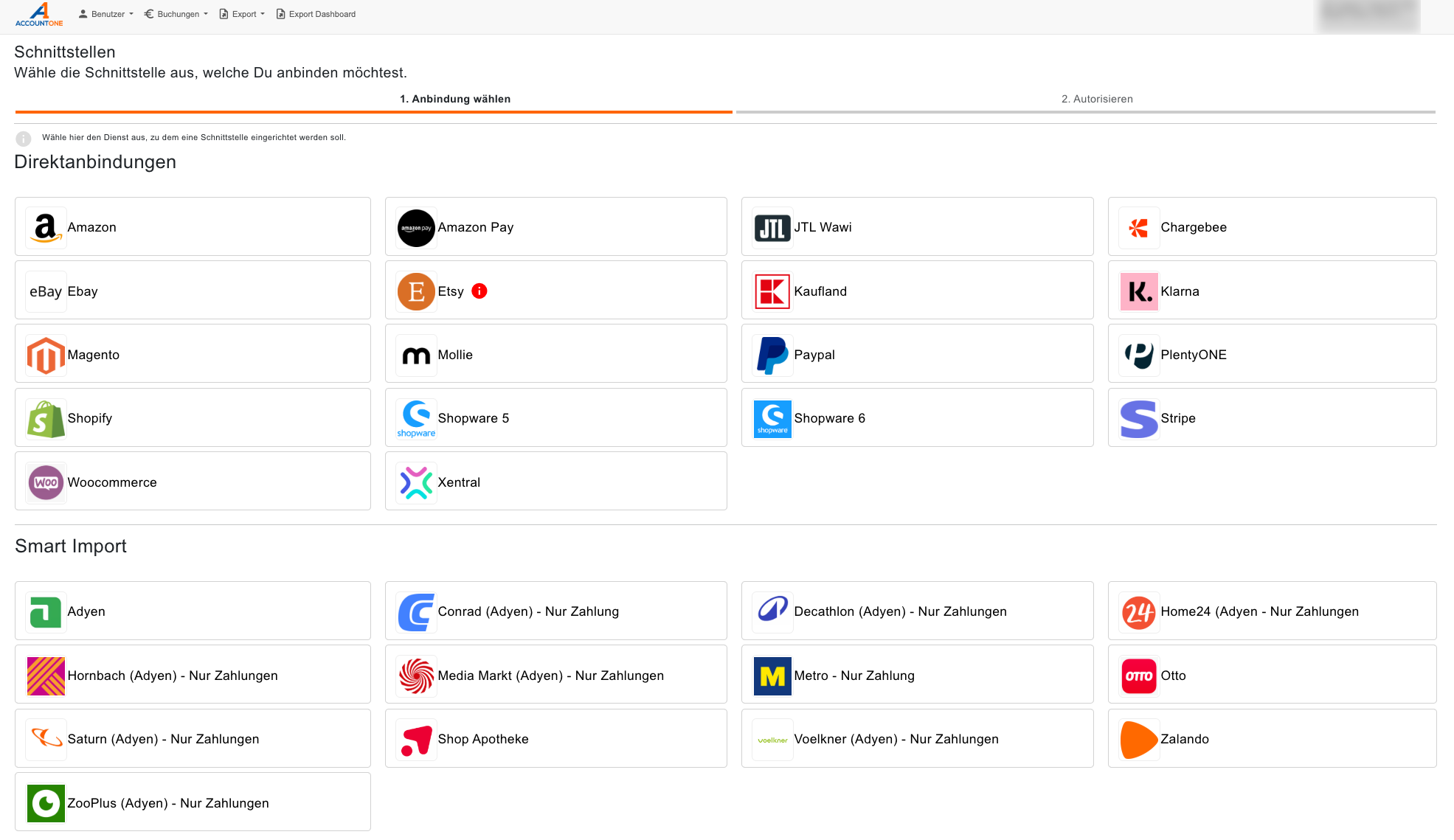The image size is (1454, 840).
Task: Click the Media Markt swirl icon
Action: click(x=416, y=676)
